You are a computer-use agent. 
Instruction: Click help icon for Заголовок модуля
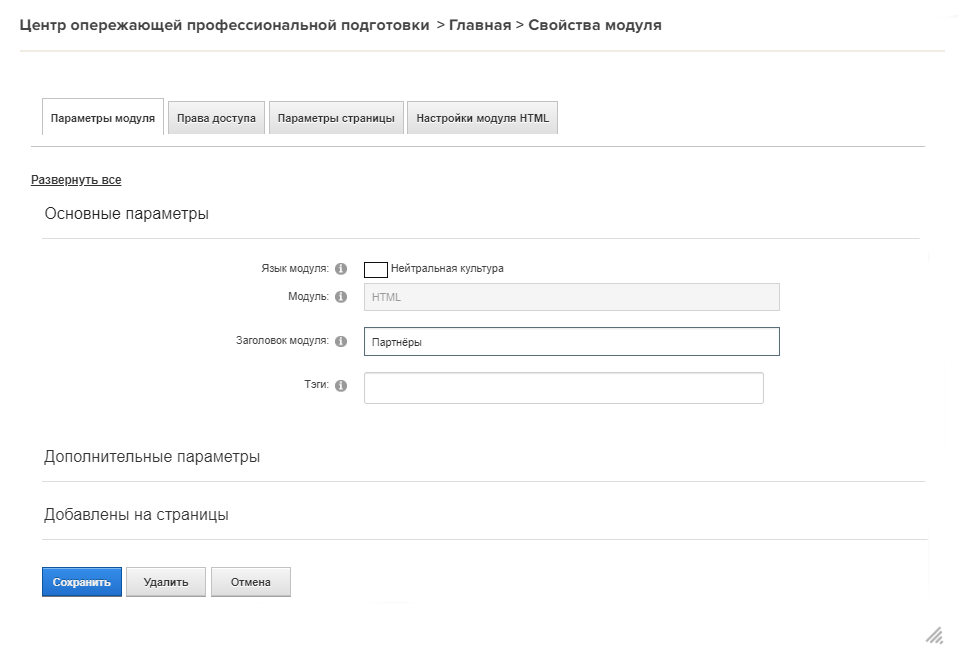(341, 341)
